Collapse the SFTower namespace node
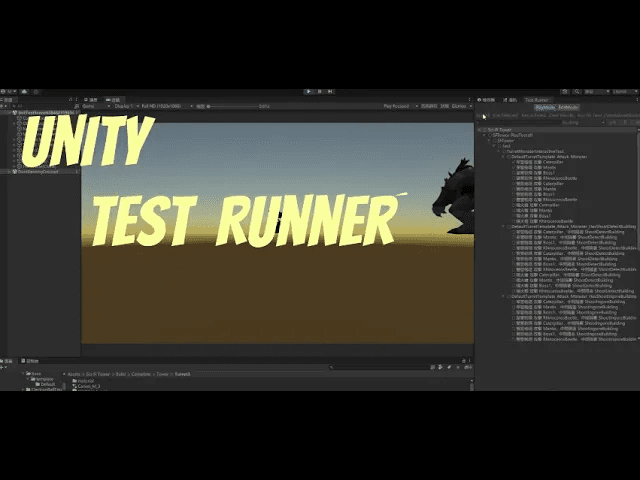Viewport: 640px width, 480px height. pyautogui.click(x=489, y=140)
